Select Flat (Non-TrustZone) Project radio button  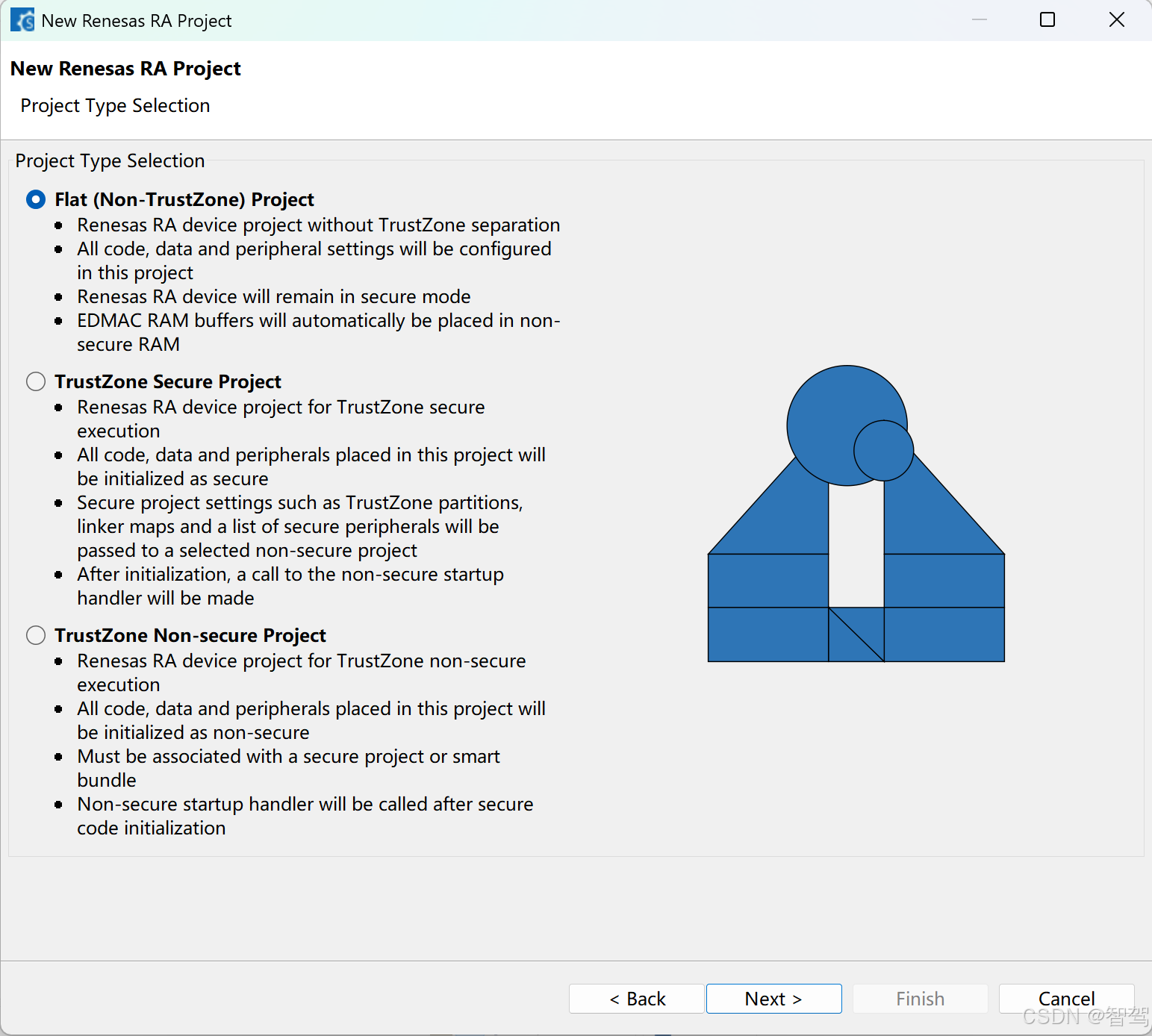pyautogui.click(x=36, y=200)
